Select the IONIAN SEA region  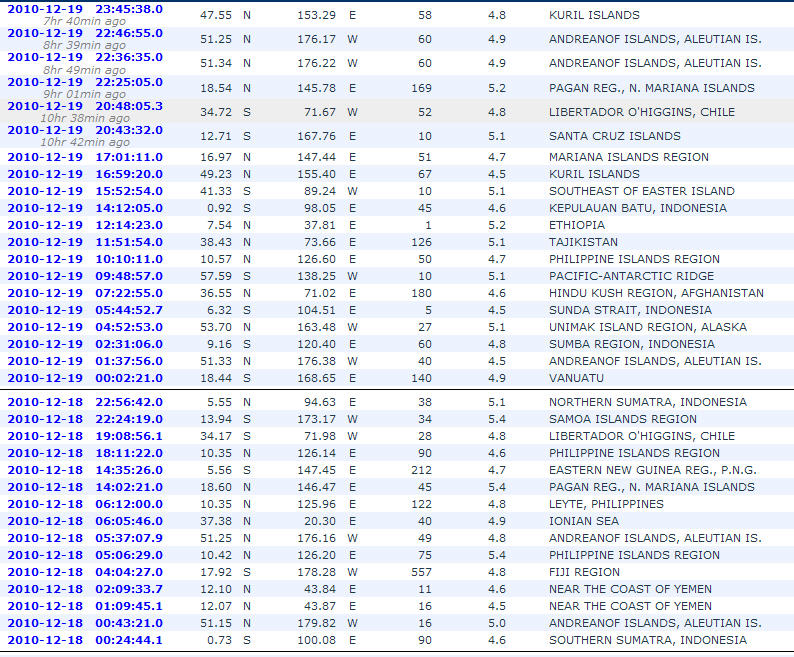click(584, 521)
